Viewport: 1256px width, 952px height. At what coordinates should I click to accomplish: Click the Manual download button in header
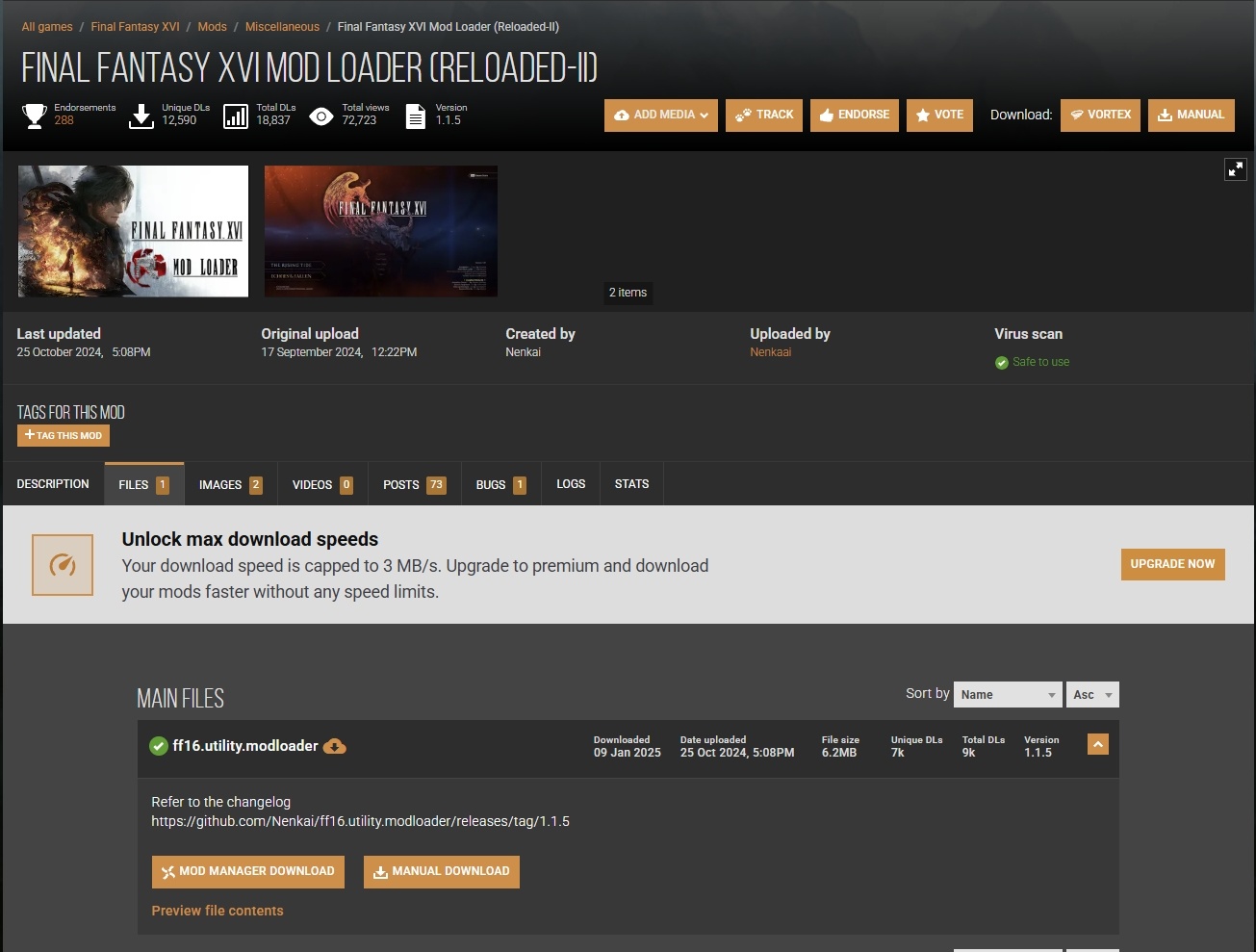click(x=1191, y=115)
